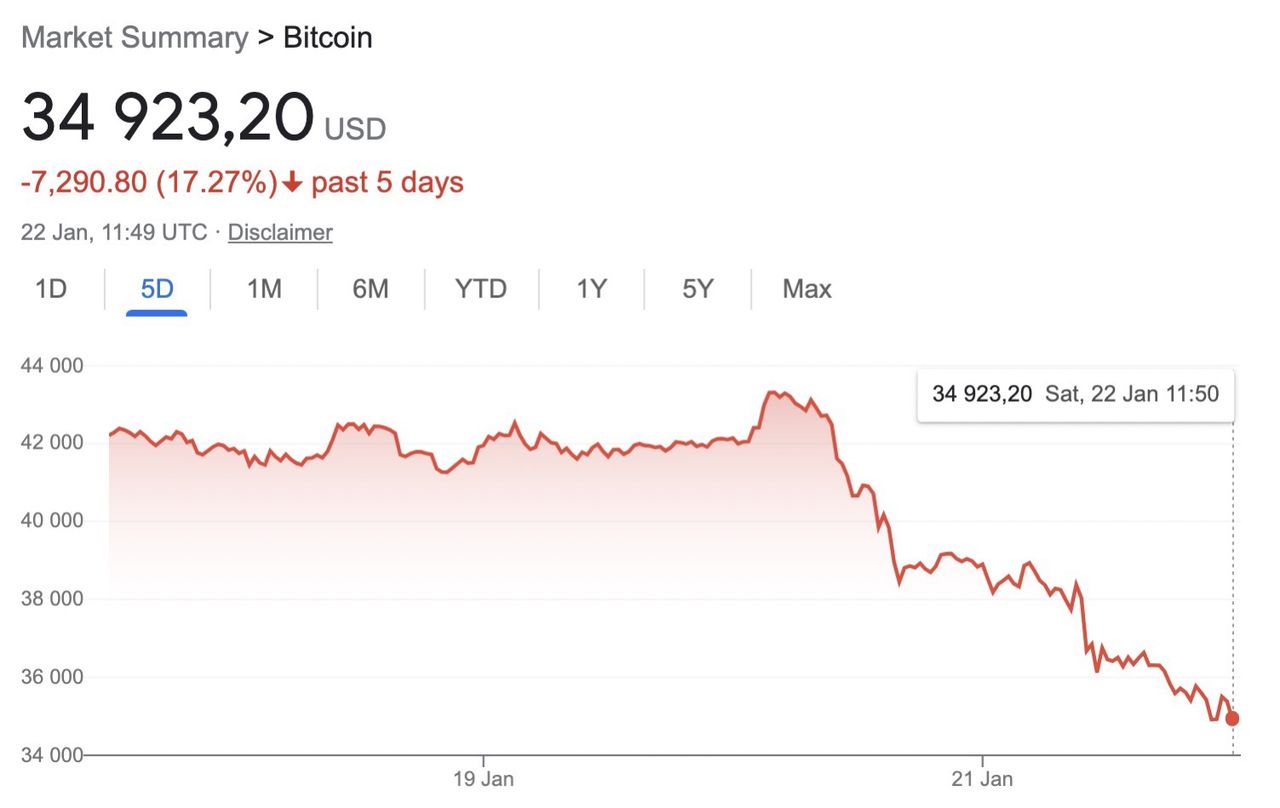Switch to the 5Y tab

pyautogui.click(x=697, y=289)
